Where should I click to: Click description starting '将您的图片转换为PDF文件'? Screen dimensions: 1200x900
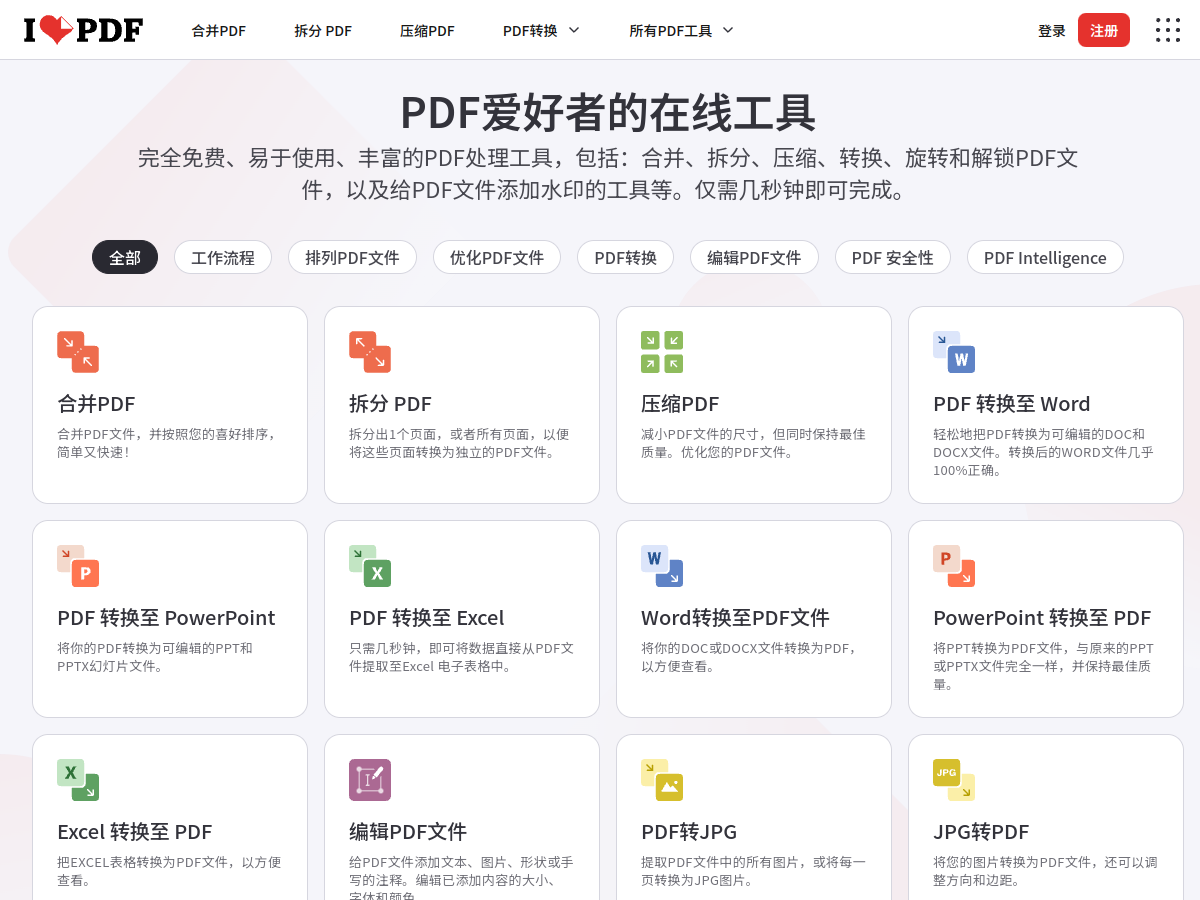point(1045,871)
